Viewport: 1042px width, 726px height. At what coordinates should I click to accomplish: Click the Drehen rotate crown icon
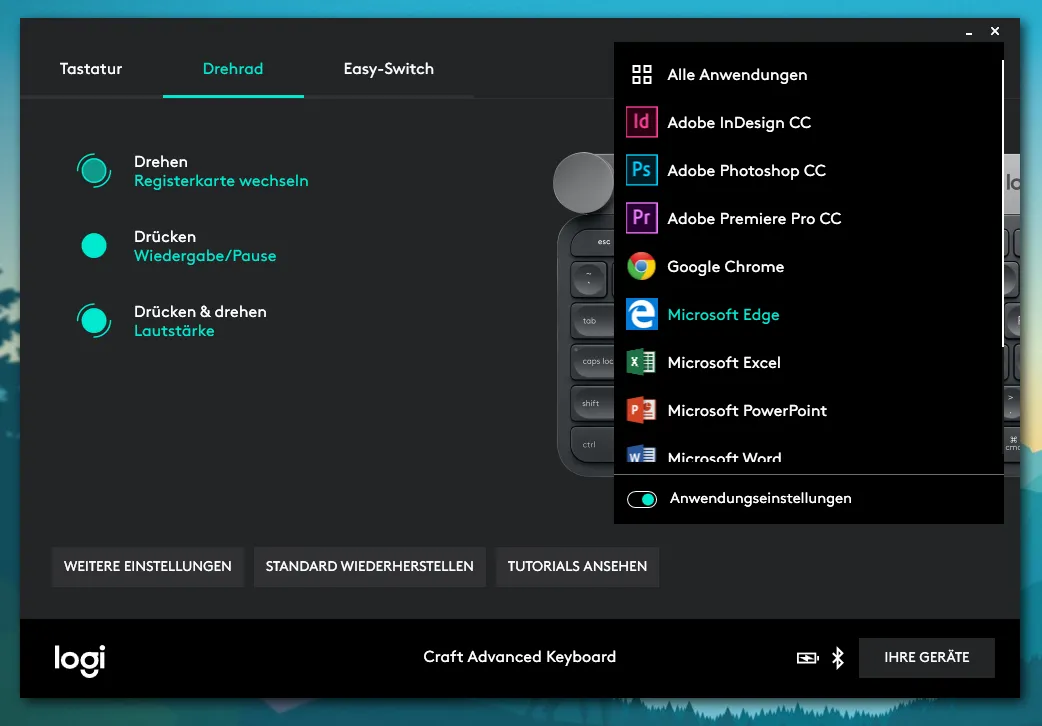pyautogui.click(x=94, y=170)
